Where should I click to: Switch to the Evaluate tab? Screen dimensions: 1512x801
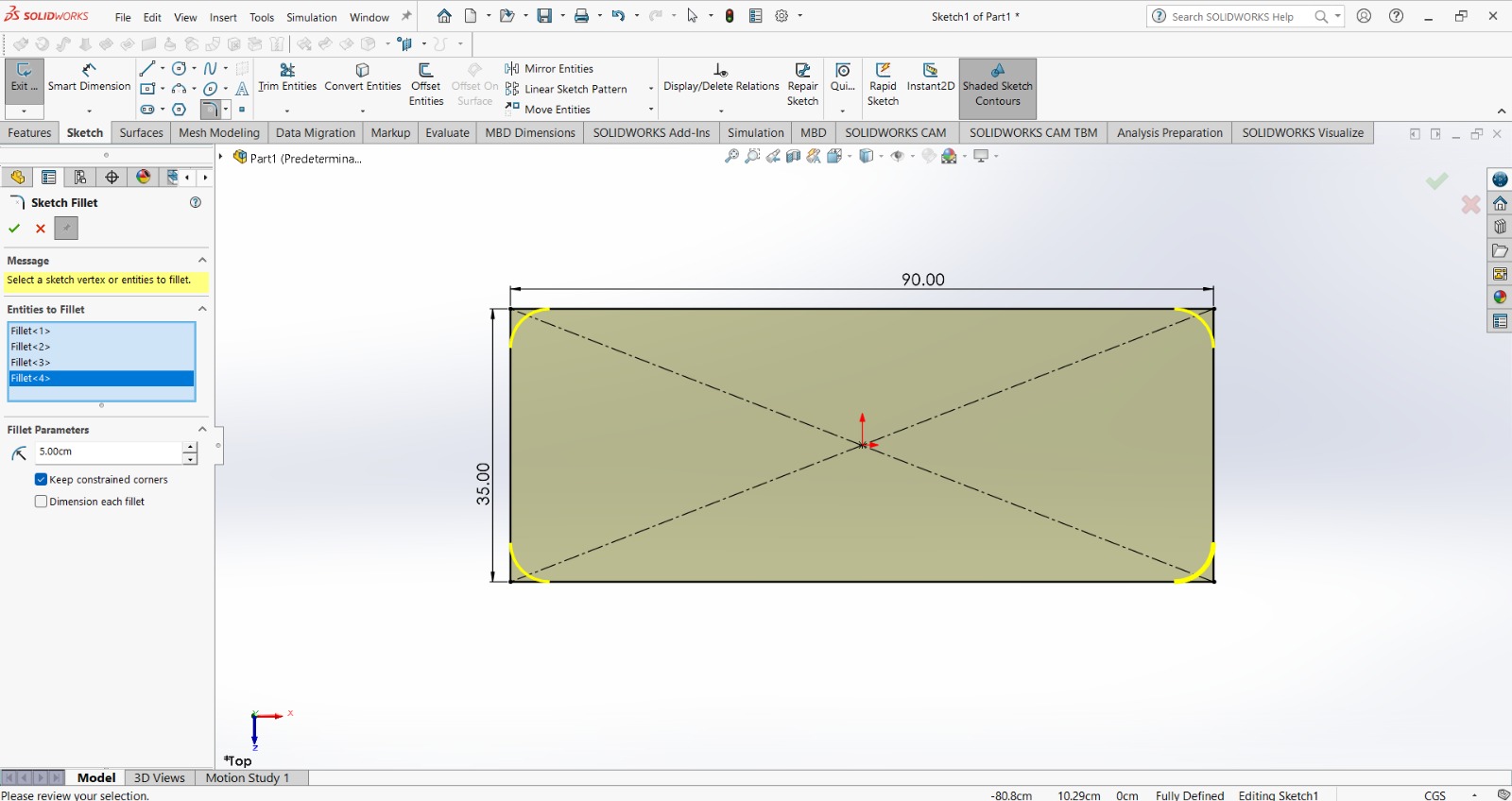[447, 133]
